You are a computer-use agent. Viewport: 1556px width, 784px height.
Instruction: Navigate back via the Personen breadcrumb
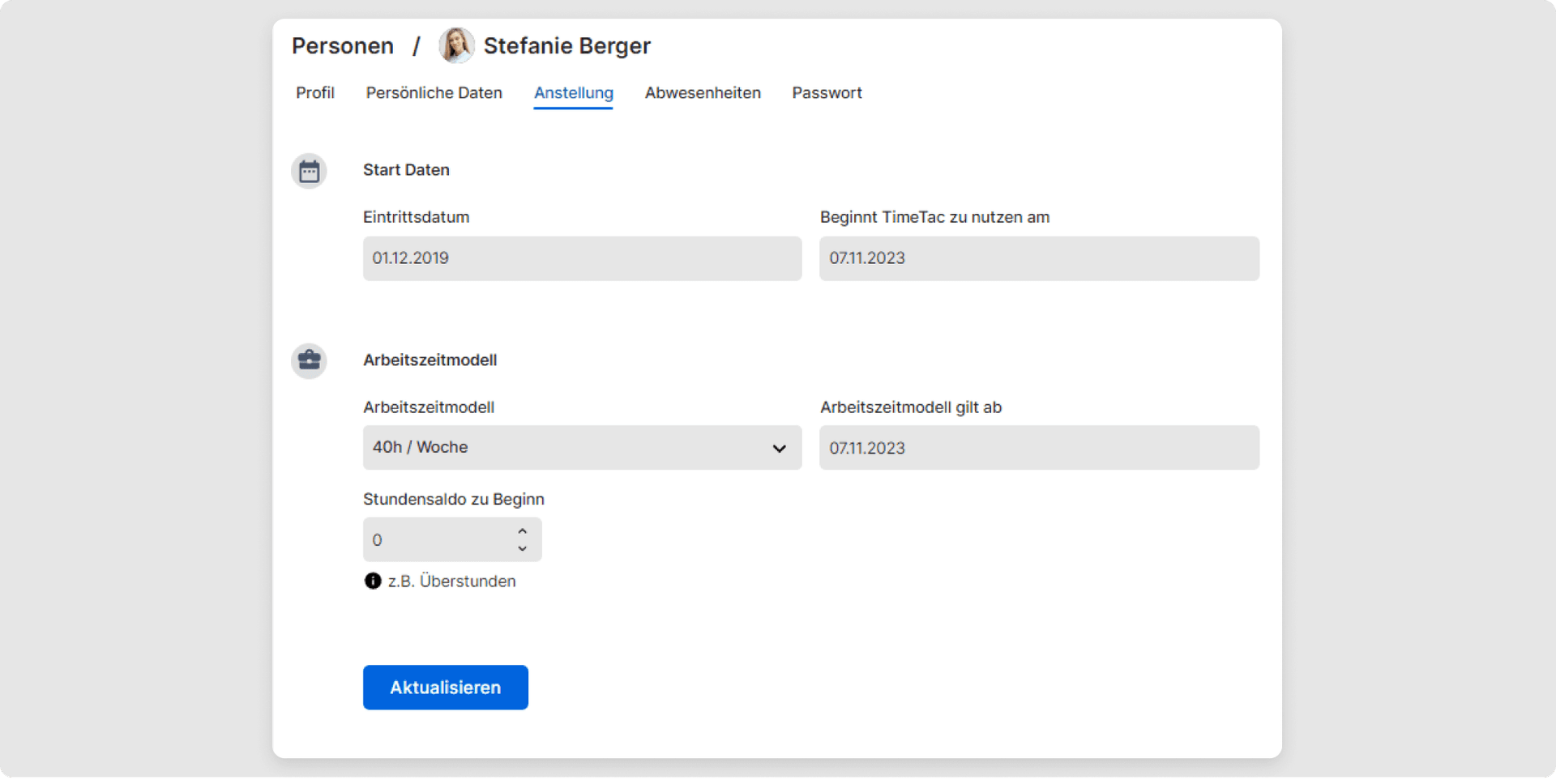tap(343, 45)
